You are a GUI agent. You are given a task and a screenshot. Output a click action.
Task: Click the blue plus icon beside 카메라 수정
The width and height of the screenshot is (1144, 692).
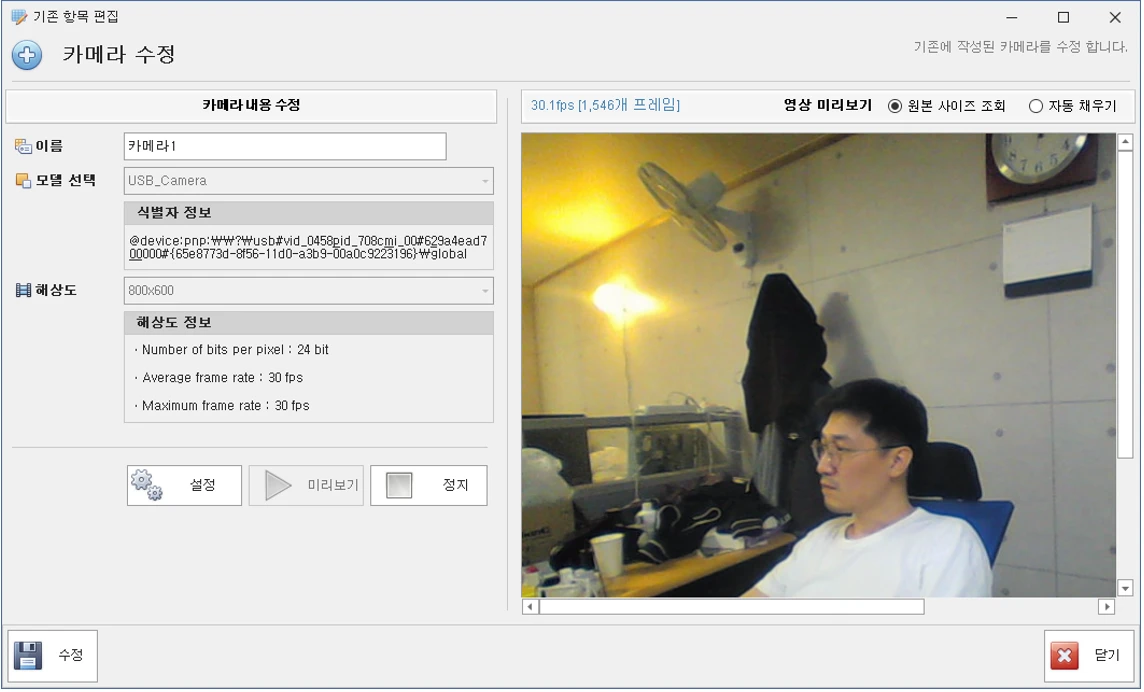coord(27,55)
